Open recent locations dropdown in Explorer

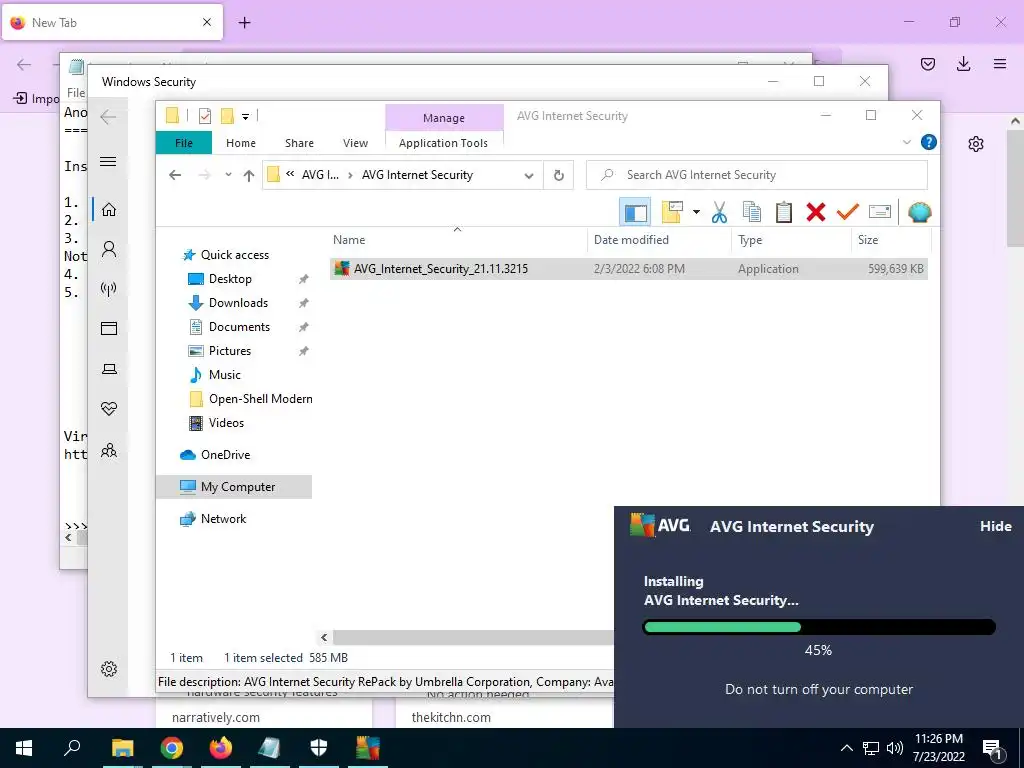tap(228, 175)
